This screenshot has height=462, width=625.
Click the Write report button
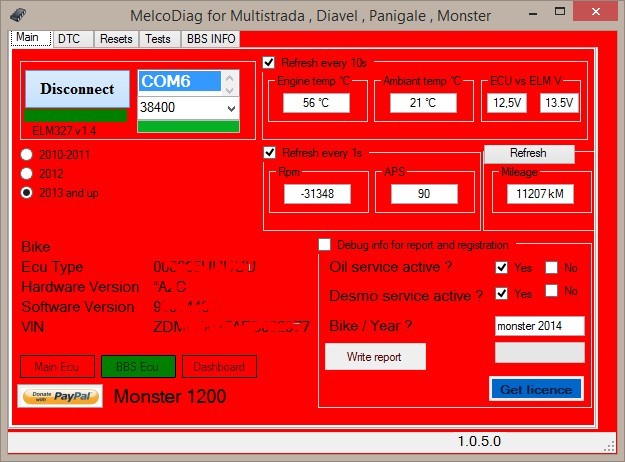click(x=375, y=357)
